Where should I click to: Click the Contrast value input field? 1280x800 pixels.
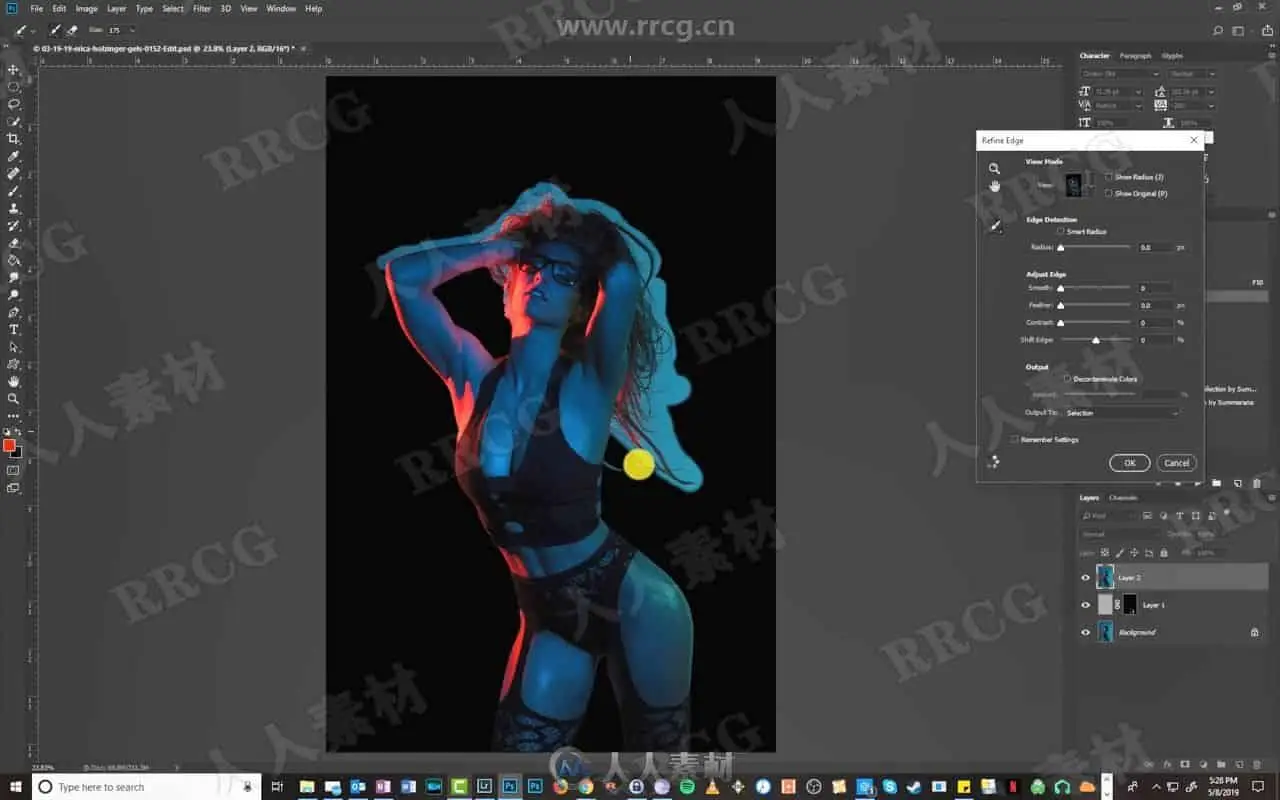pyautogui.click(x=1155, y=323)
